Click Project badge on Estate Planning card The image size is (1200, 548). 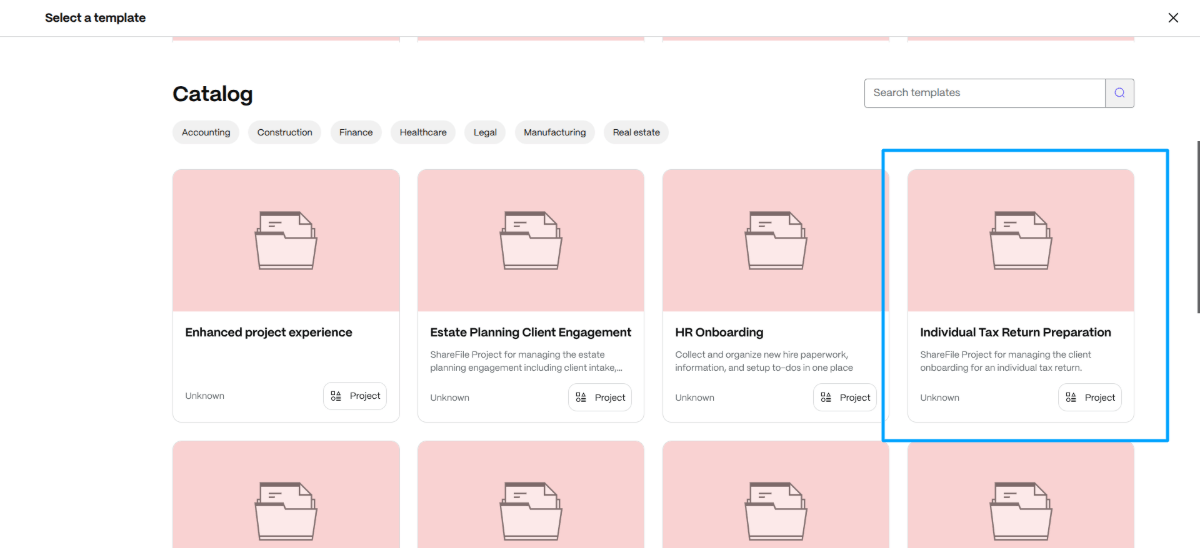tap(600, 397)
